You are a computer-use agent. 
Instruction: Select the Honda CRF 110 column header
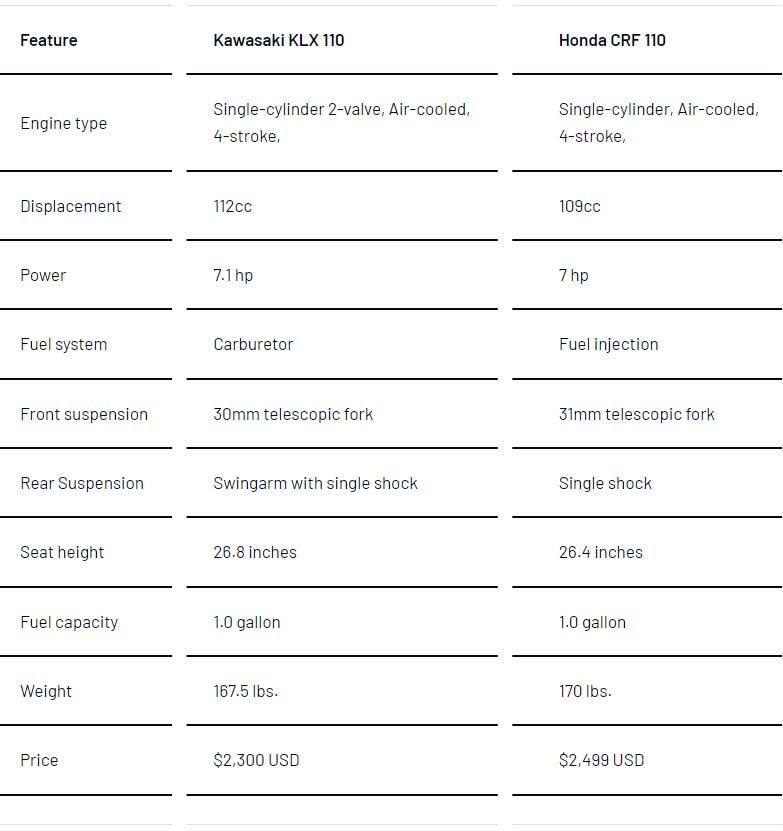pos(612,40)
